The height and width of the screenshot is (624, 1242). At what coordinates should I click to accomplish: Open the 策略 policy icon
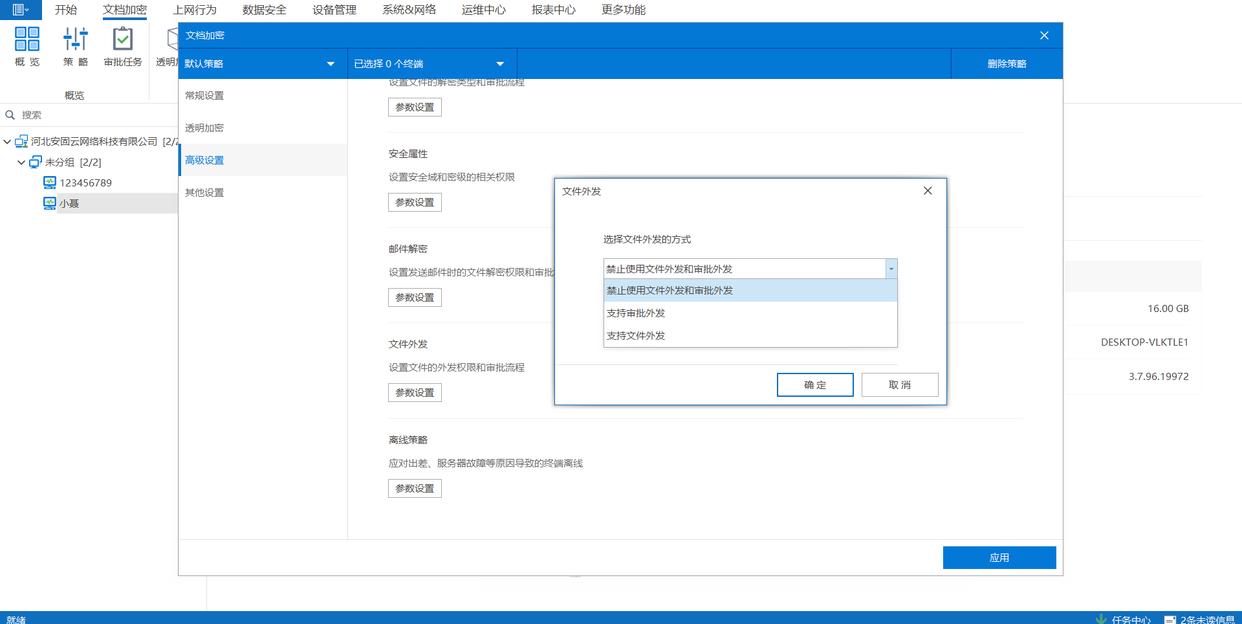(75, 40)
